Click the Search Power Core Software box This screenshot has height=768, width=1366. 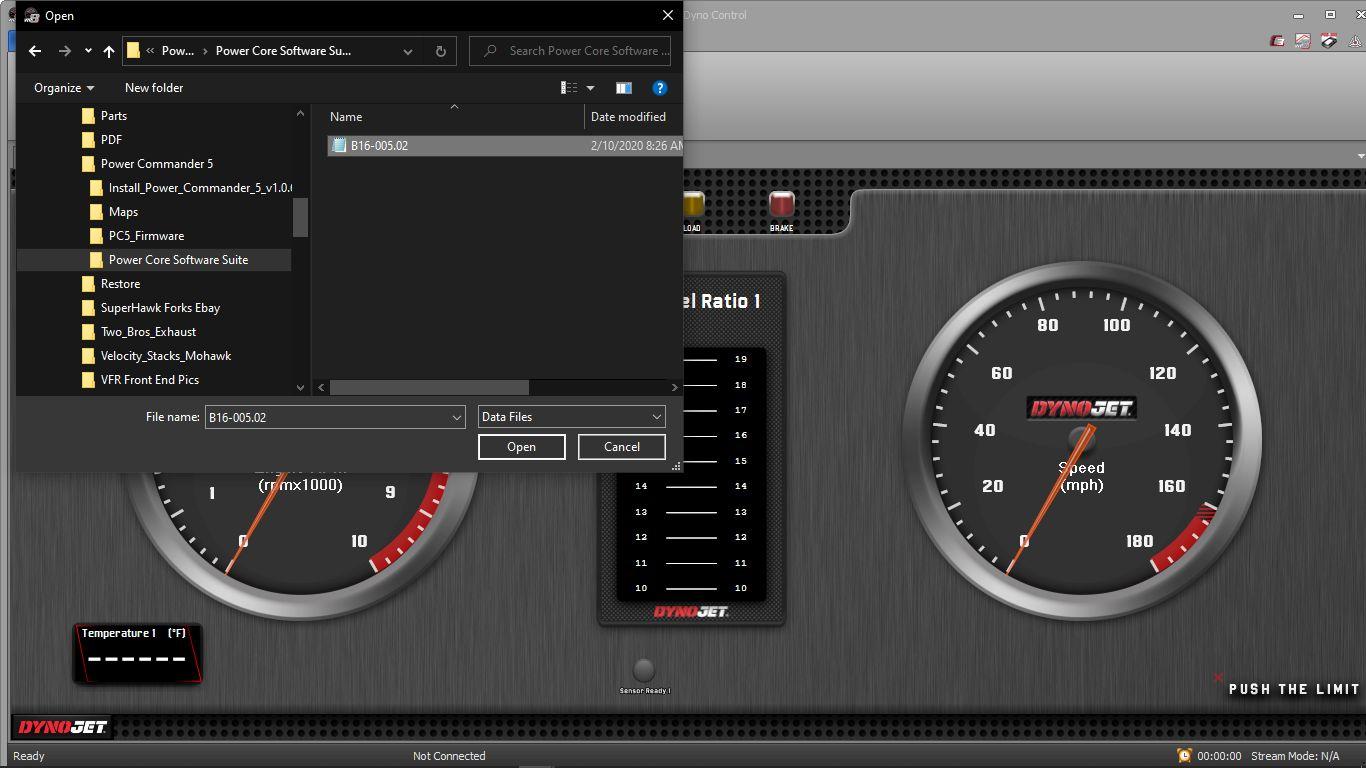pyautogui.click(x=570, y=51)
